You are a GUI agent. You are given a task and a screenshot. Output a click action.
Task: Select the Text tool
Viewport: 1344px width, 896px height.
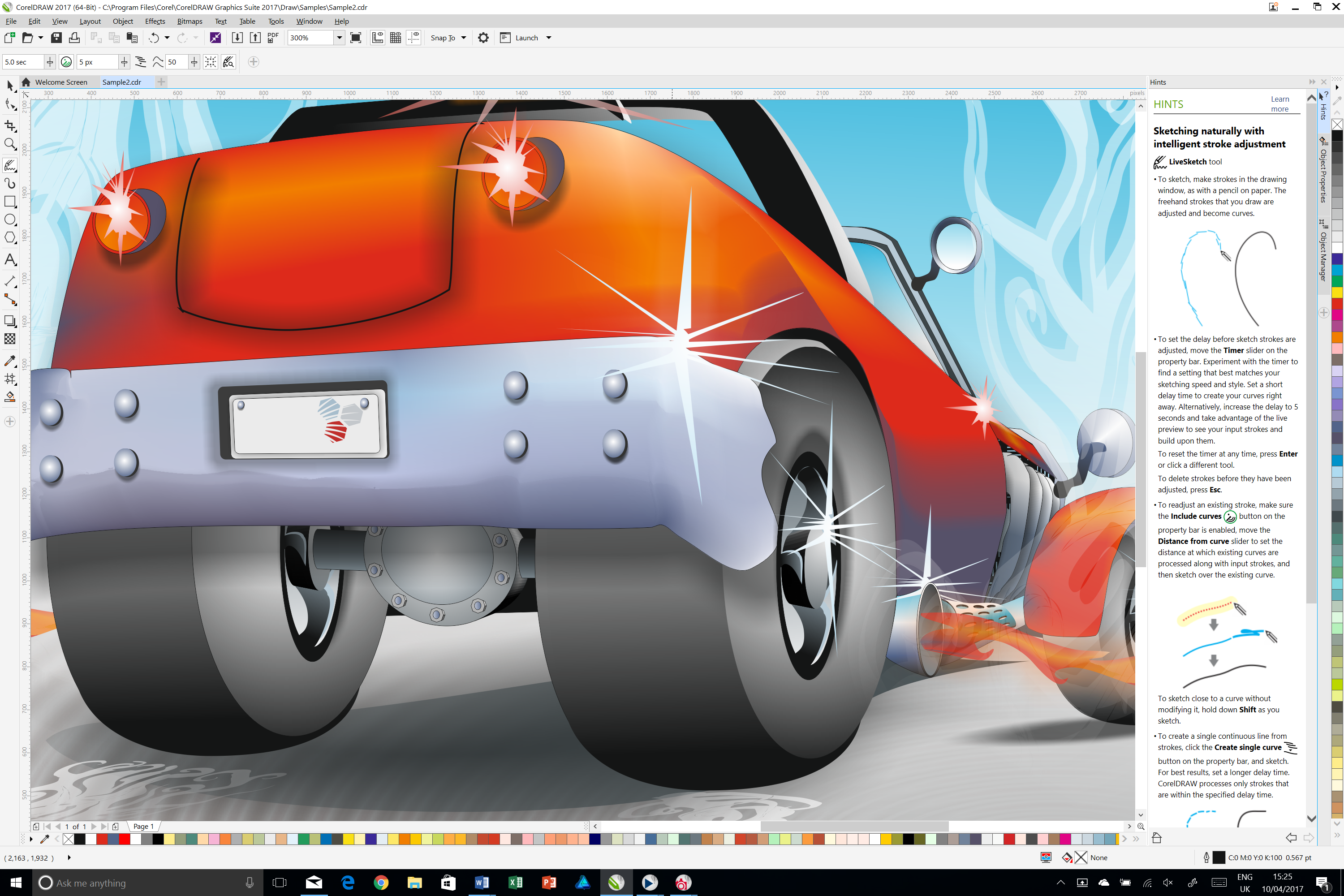[10, 260]
